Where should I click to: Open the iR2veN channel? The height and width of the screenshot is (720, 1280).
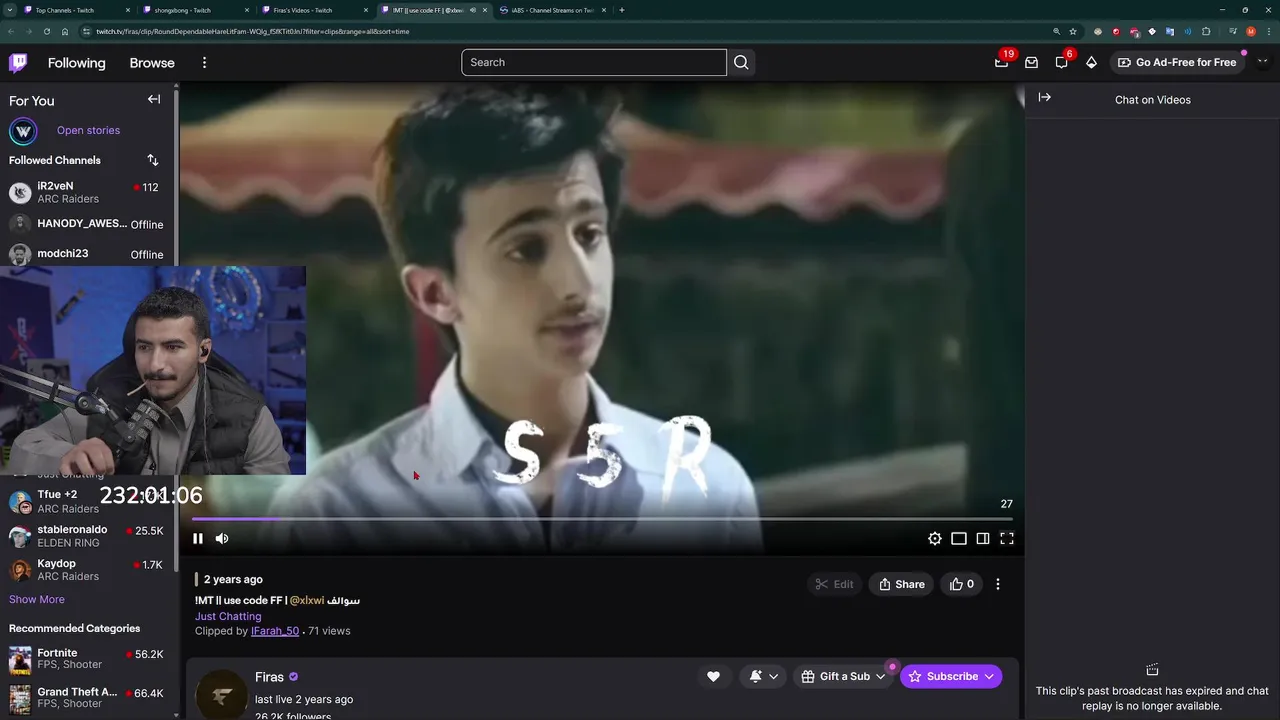point(86,192)
